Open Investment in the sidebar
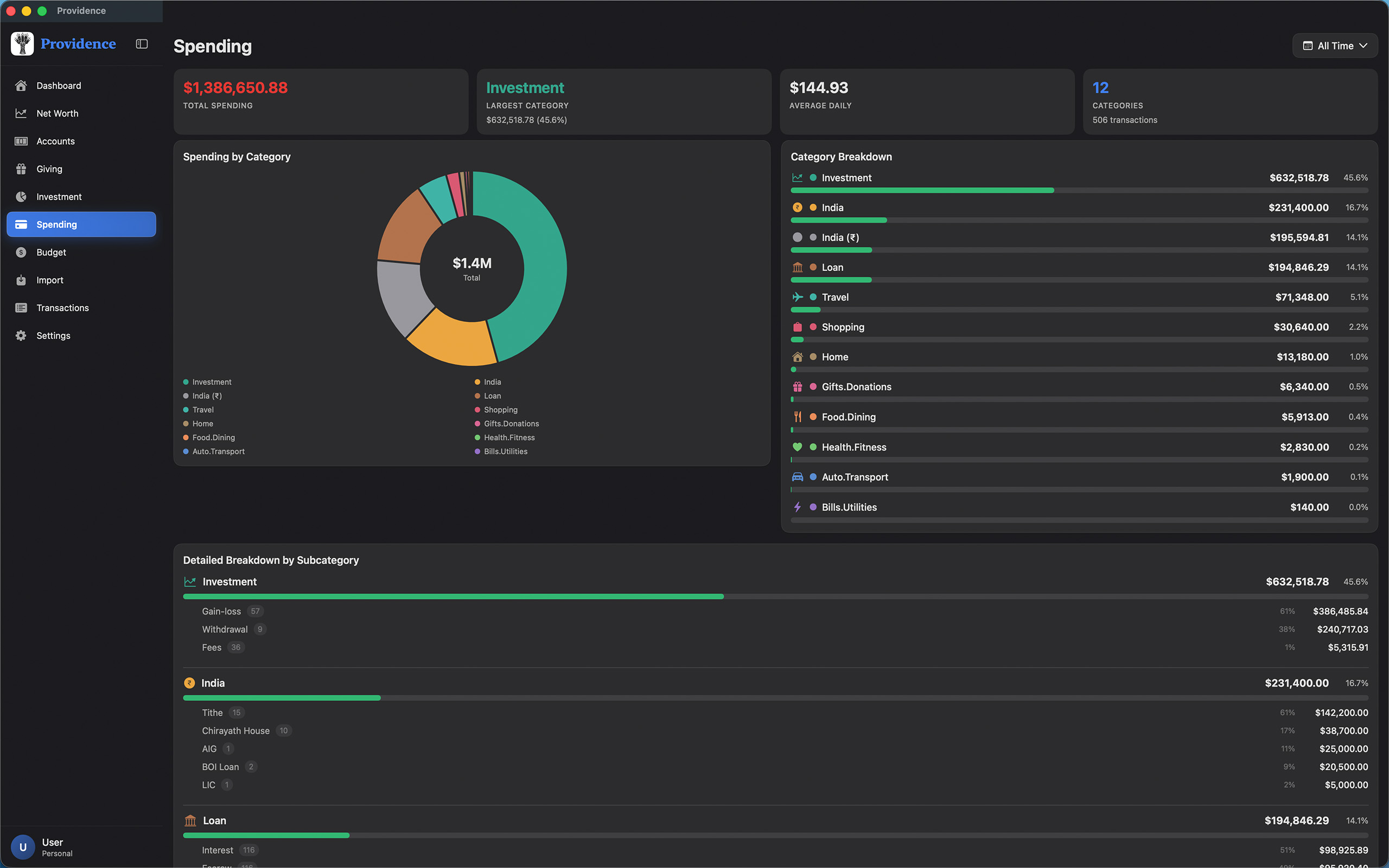Screen dimensions: 1389x868 [x=81, y=197]
